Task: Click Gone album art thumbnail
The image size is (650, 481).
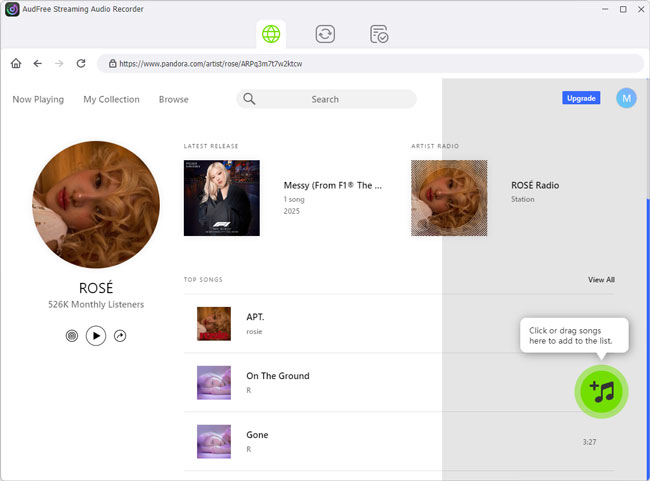Action: [x=214, y=442]
